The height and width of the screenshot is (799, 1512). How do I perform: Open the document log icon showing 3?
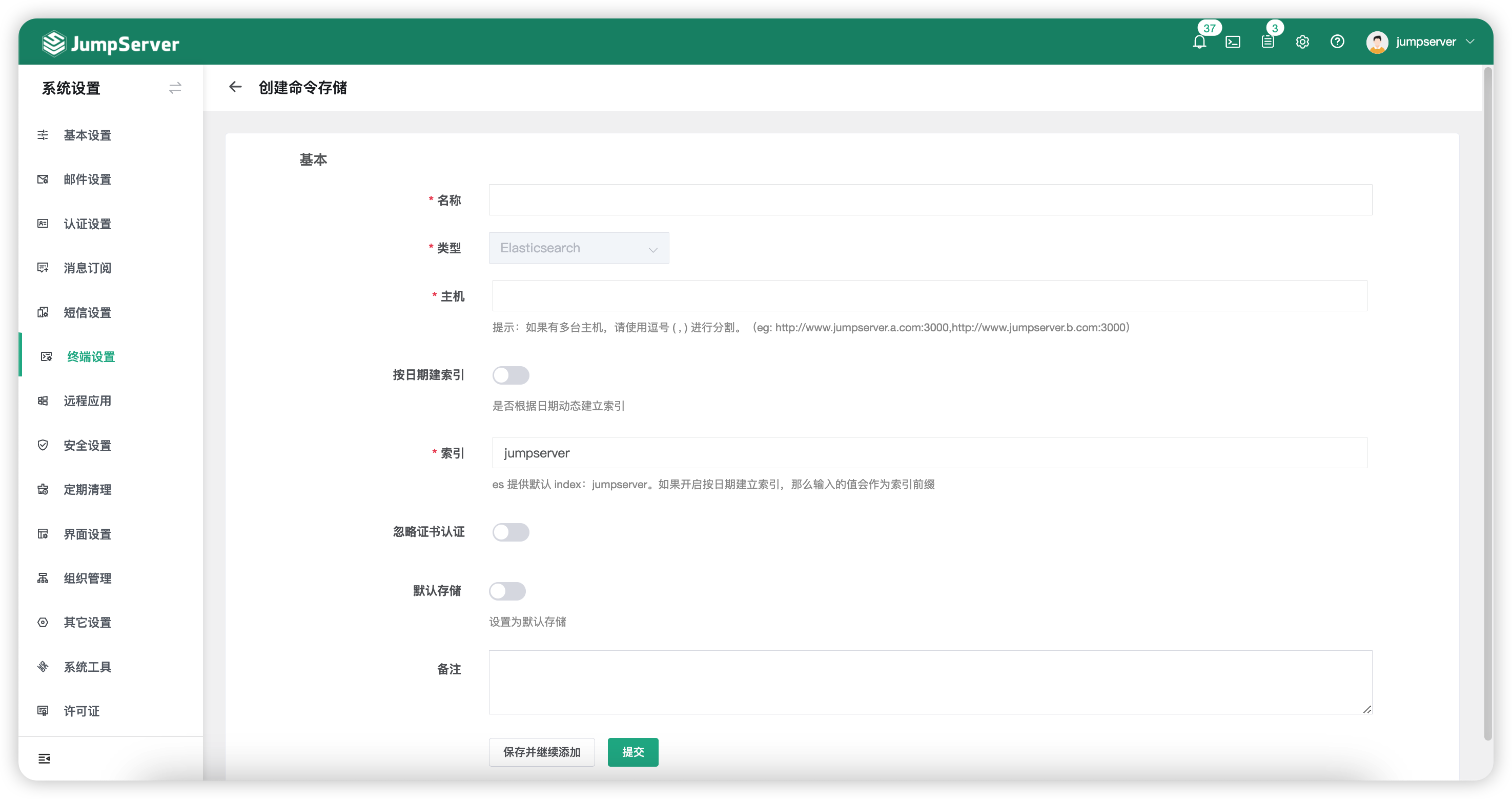click(1268, 42)
